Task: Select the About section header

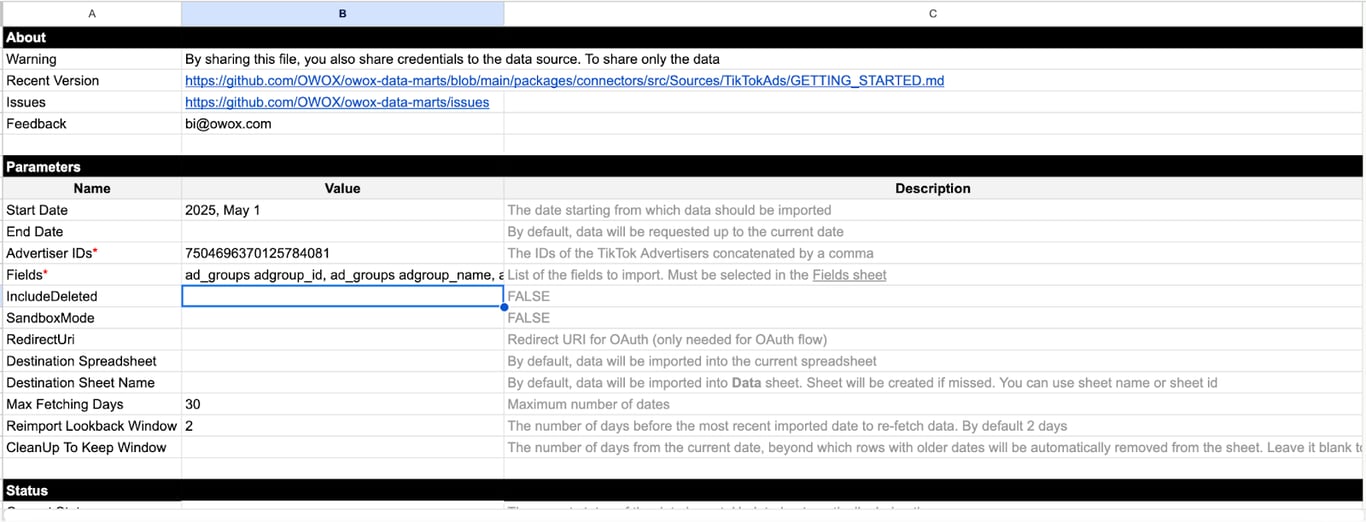Action: pos(683,37)
